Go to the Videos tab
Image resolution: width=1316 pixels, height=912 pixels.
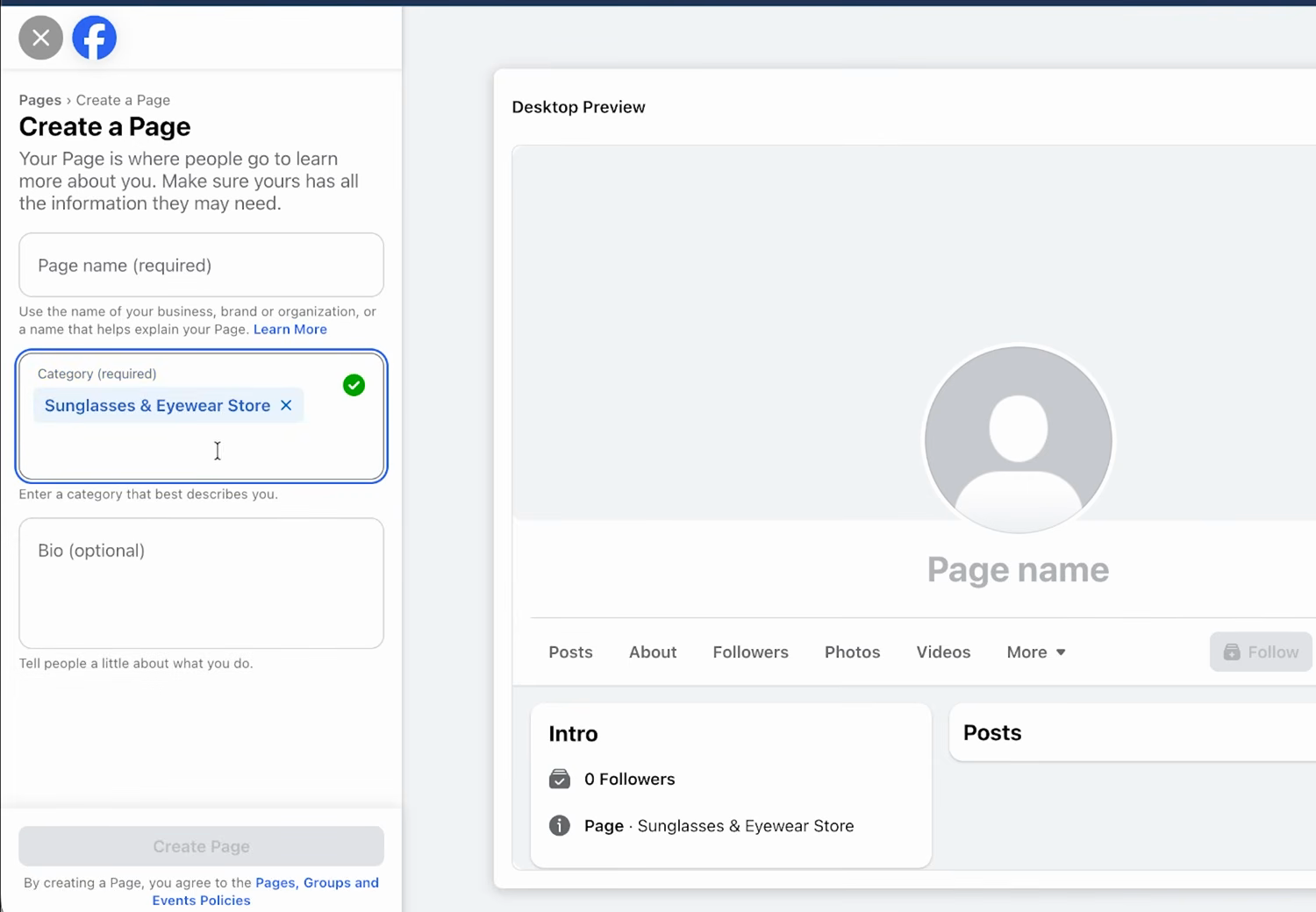point(943,652)
